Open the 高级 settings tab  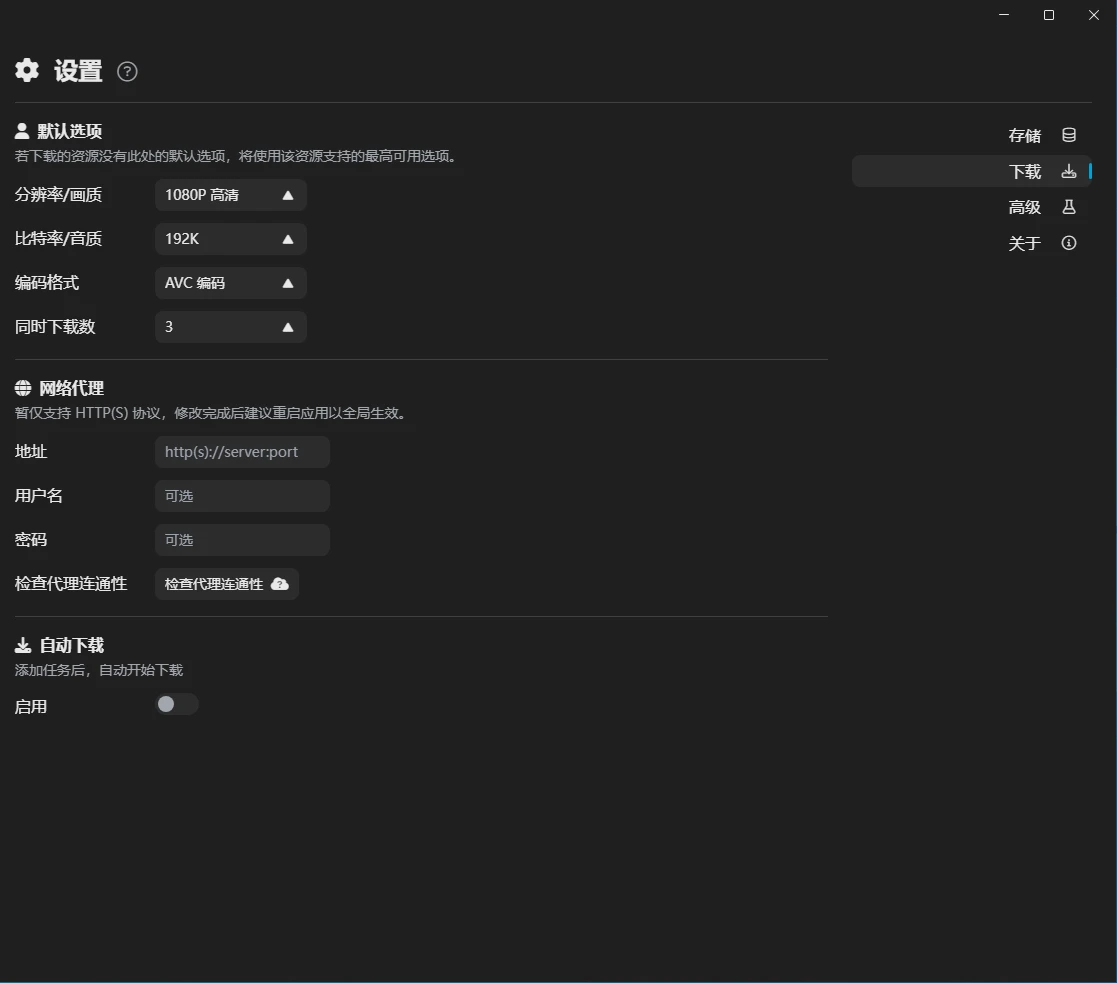pos(1025,207)
